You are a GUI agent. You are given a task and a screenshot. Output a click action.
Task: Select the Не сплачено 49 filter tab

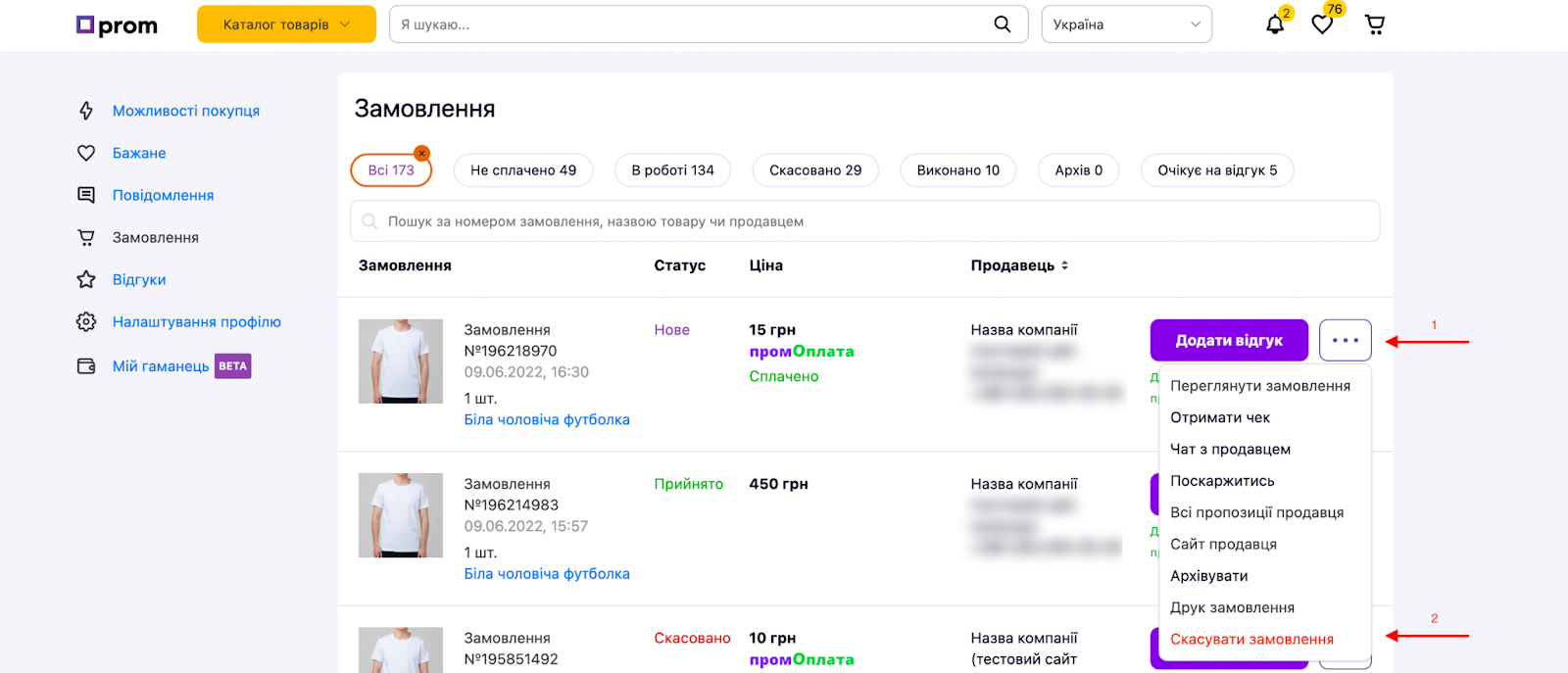point(523,170)
